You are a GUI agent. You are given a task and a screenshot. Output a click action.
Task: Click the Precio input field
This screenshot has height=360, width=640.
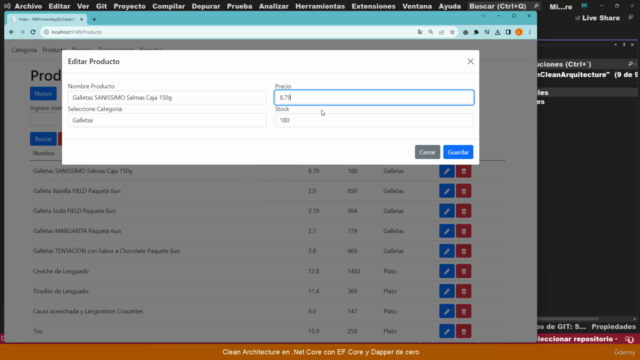click(374, 98)
